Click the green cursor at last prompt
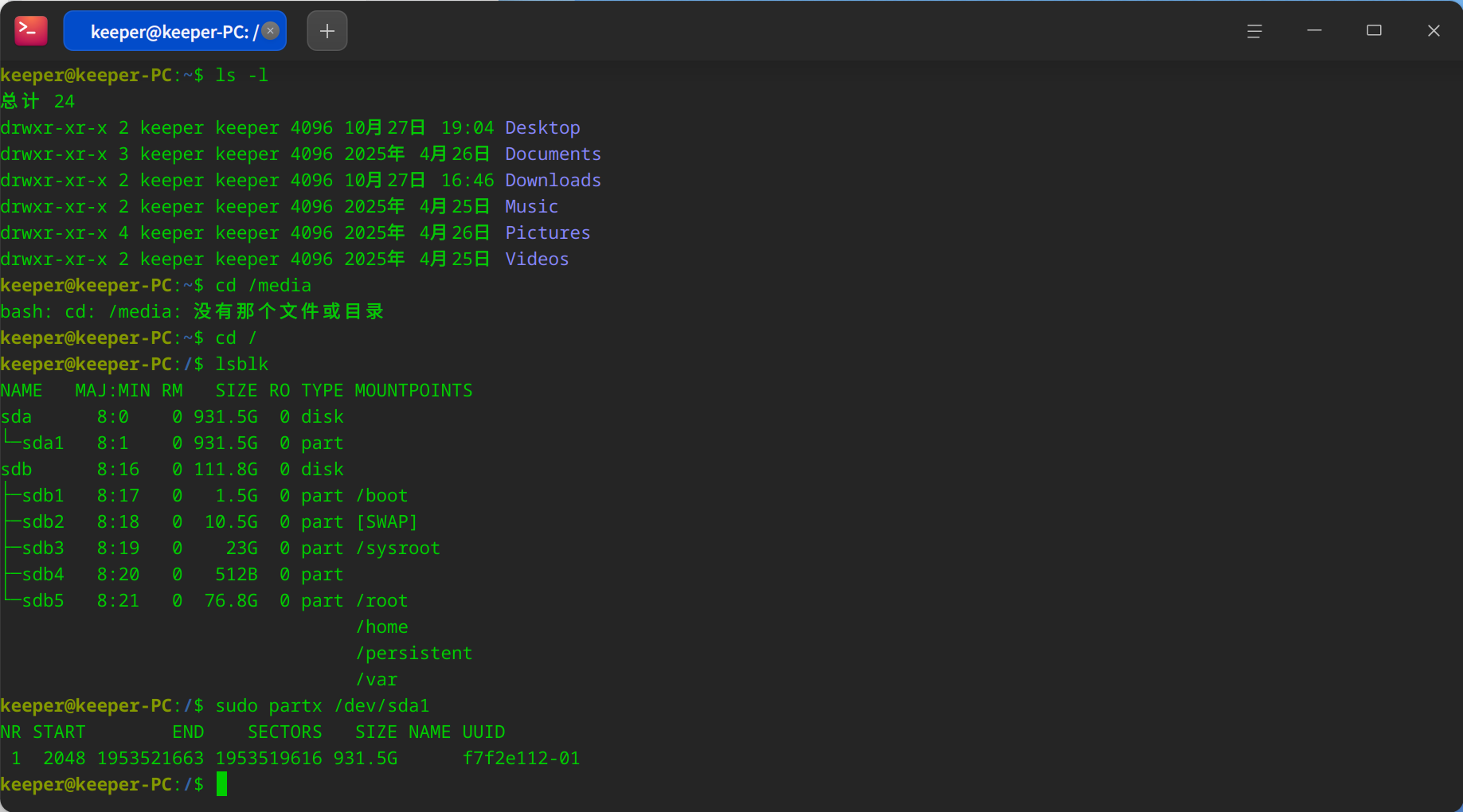The height and width of the screenshot is (812, 1463). click(x=221, y=784)
